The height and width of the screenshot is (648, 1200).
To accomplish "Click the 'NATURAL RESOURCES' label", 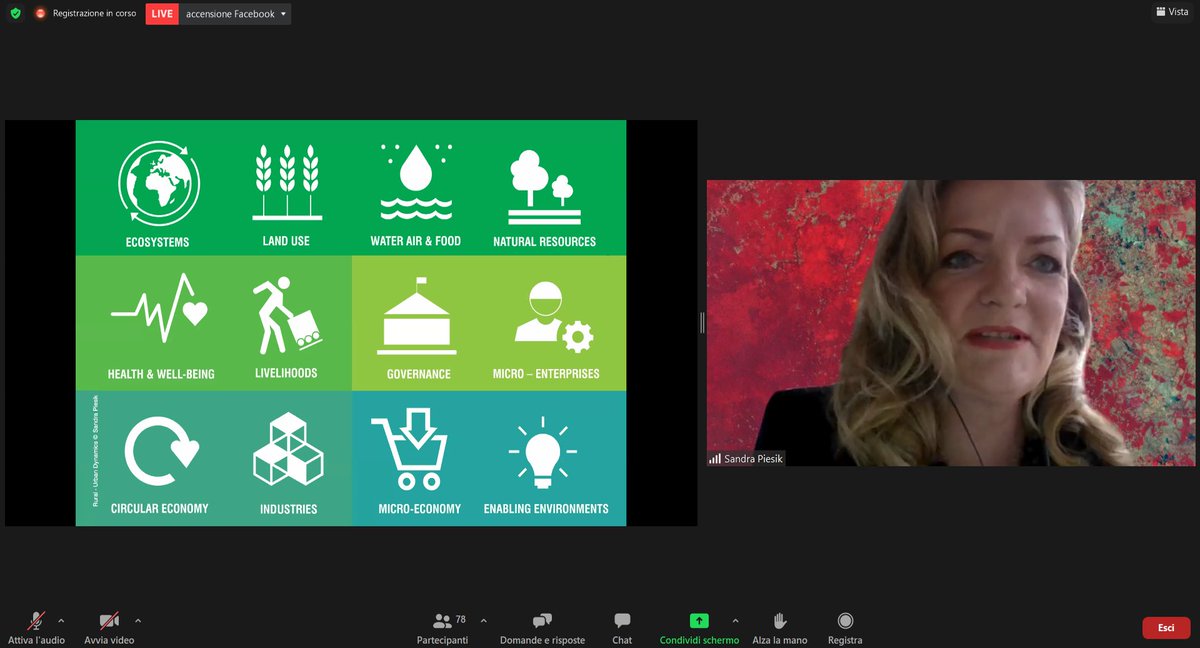I will [x=544, y=242].
